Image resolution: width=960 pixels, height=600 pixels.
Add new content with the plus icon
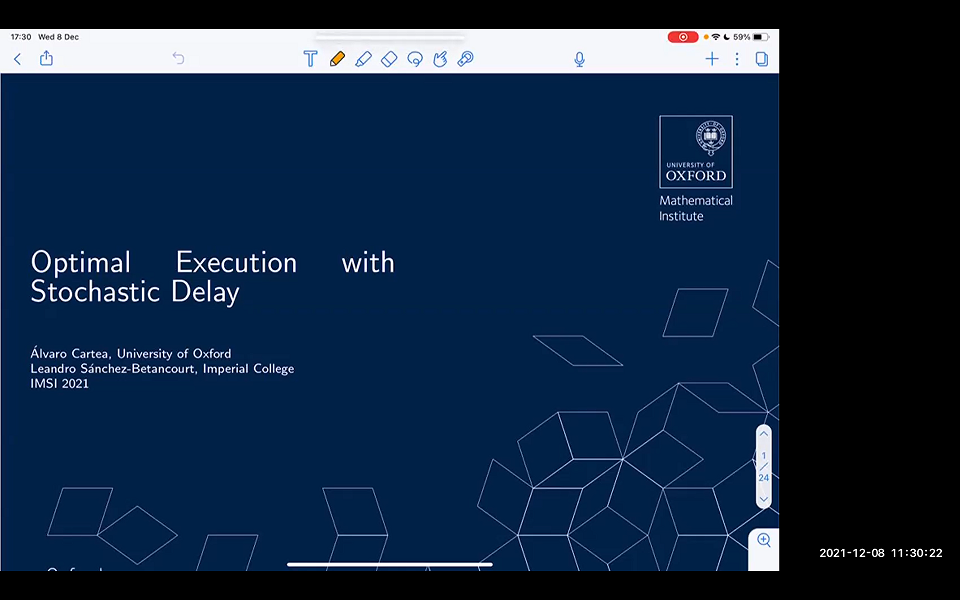click(x=712, y=59)
